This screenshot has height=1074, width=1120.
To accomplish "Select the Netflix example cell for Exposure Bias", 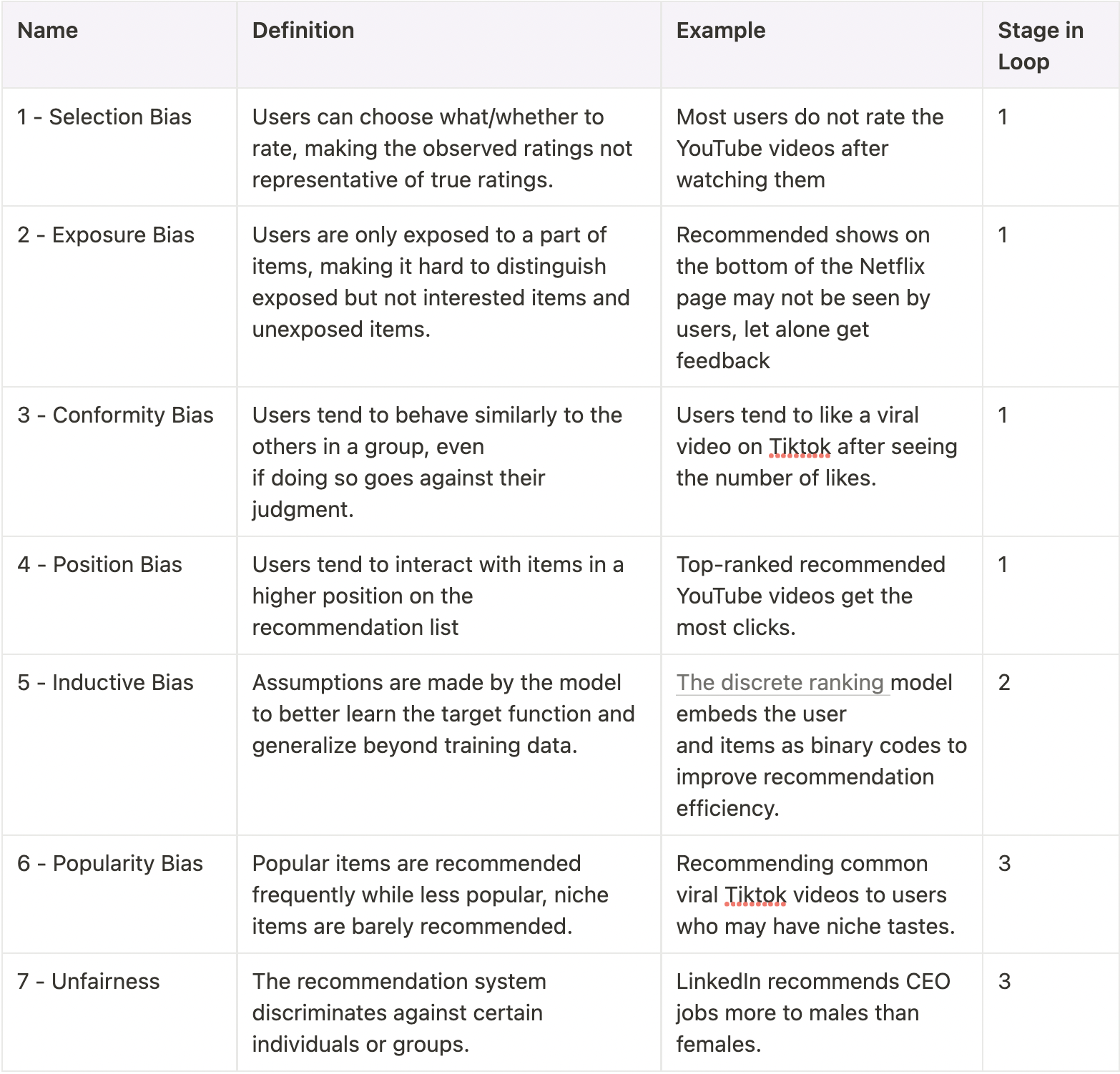I will (x=802, y=297).
